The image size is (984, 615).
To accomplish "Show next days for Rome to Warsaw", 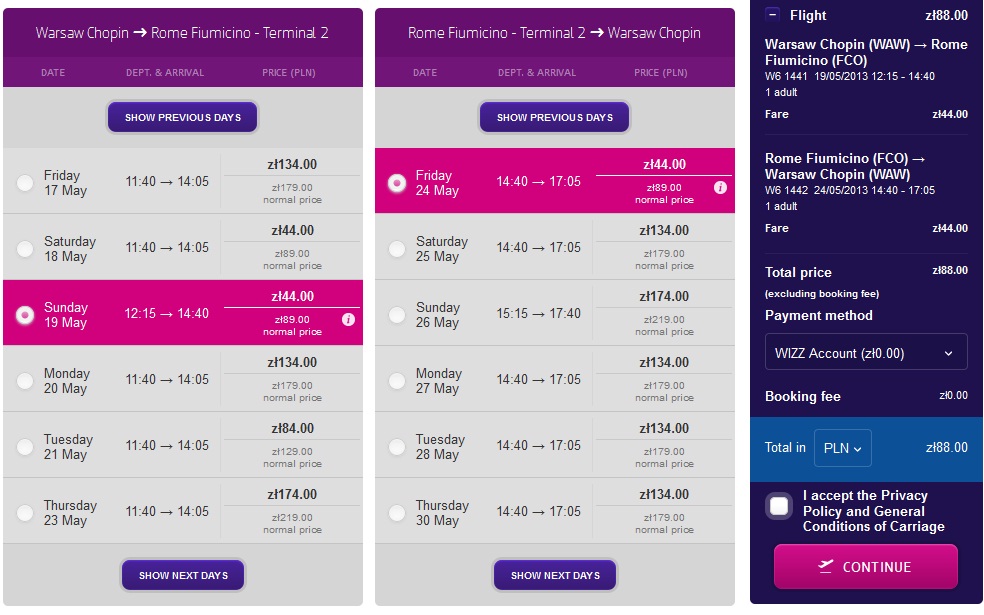I will click(x=555, y=575).
